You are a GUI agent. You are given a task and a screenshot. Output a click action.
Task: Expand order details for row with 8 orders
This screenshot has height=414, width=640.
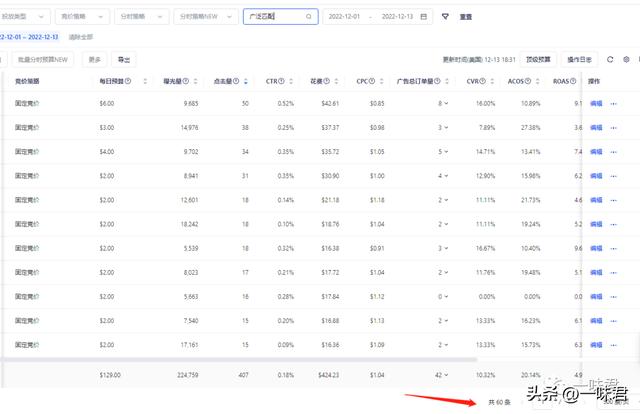446,104
